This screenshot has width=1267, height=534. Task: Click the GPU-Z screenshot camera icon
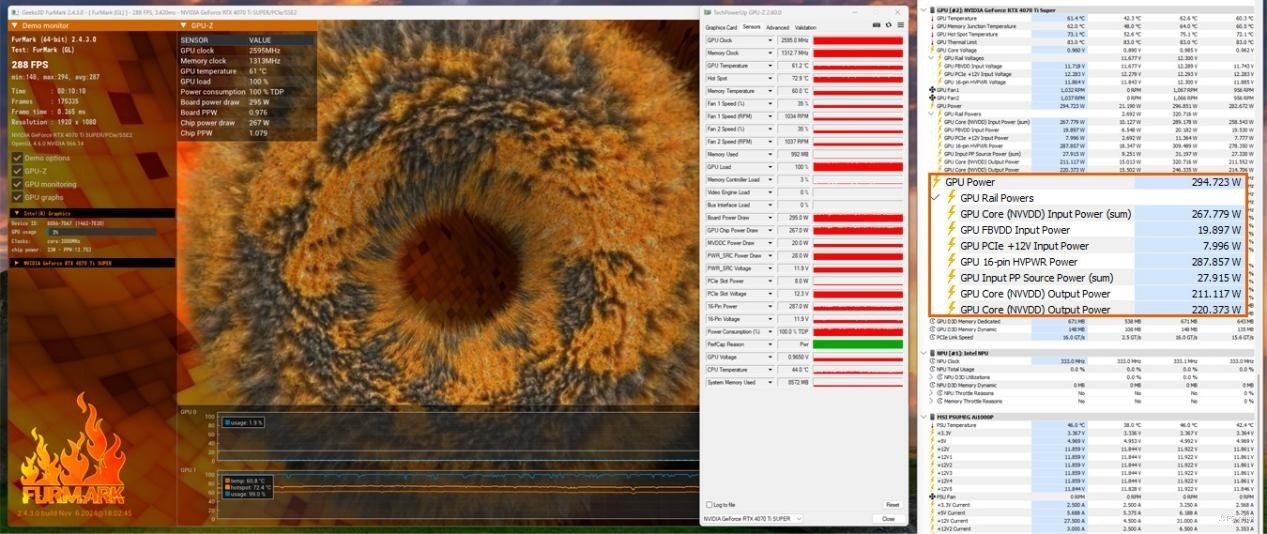pyautogui.click(x=876, y=25)
